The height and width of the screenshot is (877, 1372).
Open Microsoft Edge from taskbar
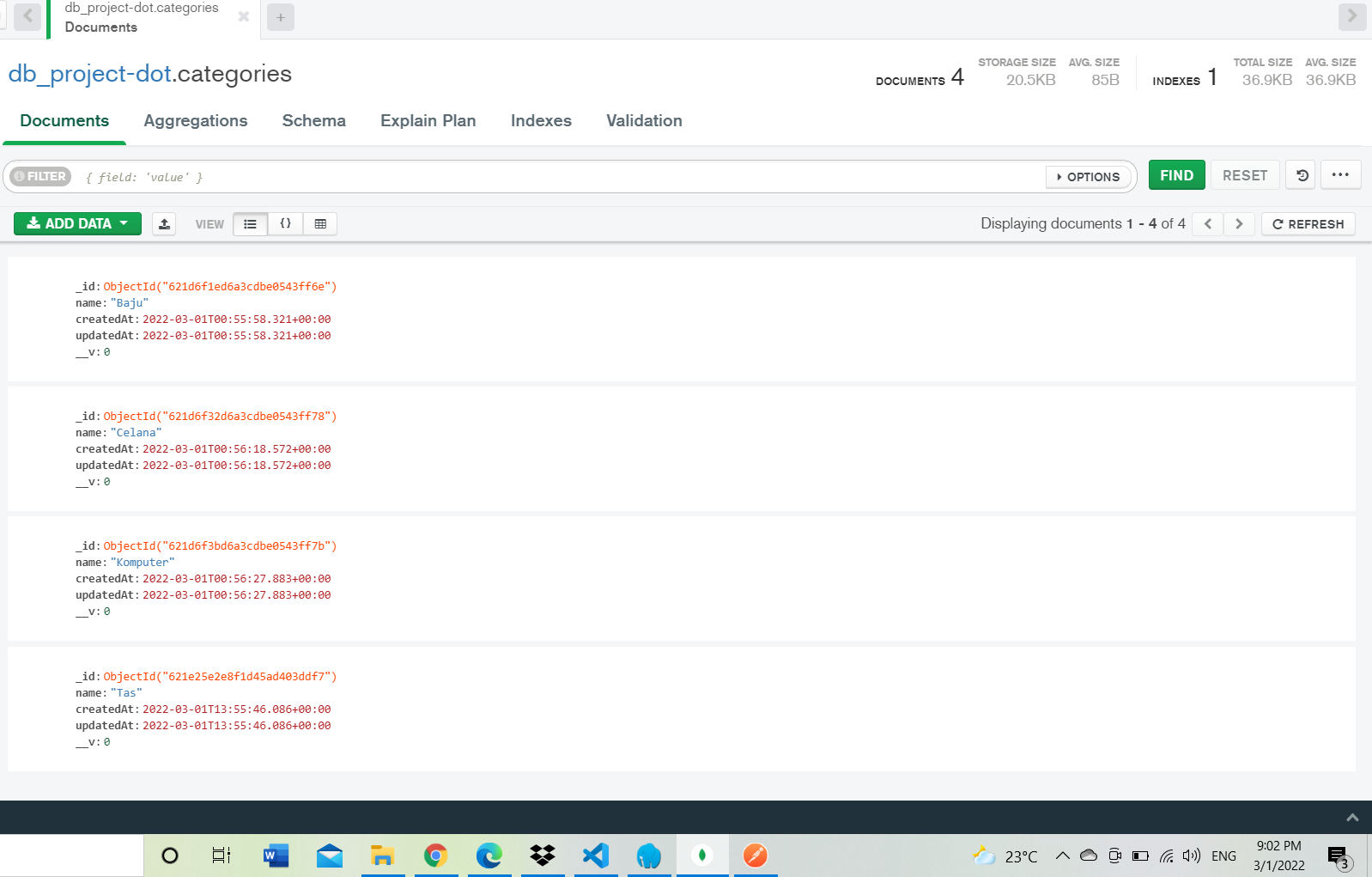click(489, 856)
